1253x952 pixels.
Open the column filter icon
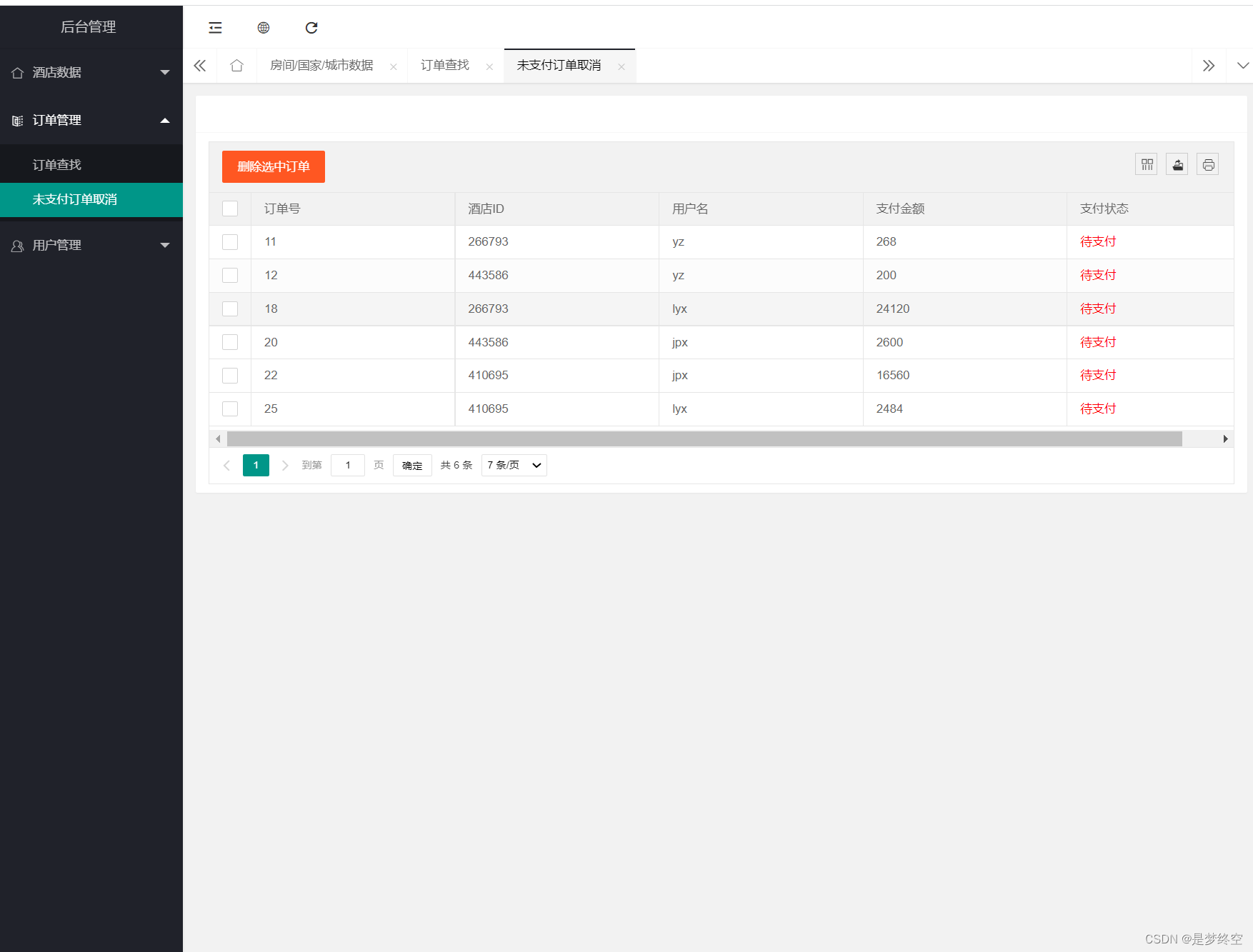[x=1147, y=165]
